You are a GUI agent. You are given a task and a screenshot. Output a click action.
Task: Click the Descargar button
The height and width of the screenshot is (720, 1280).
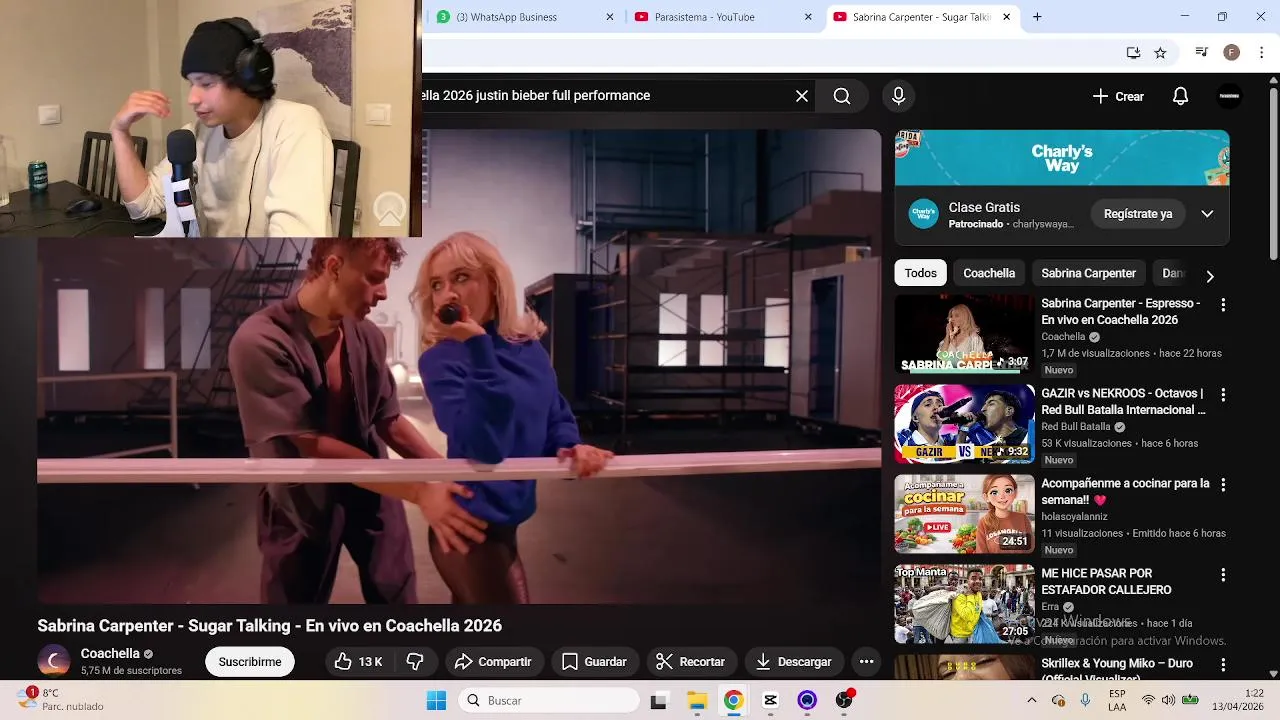point(795,662)
